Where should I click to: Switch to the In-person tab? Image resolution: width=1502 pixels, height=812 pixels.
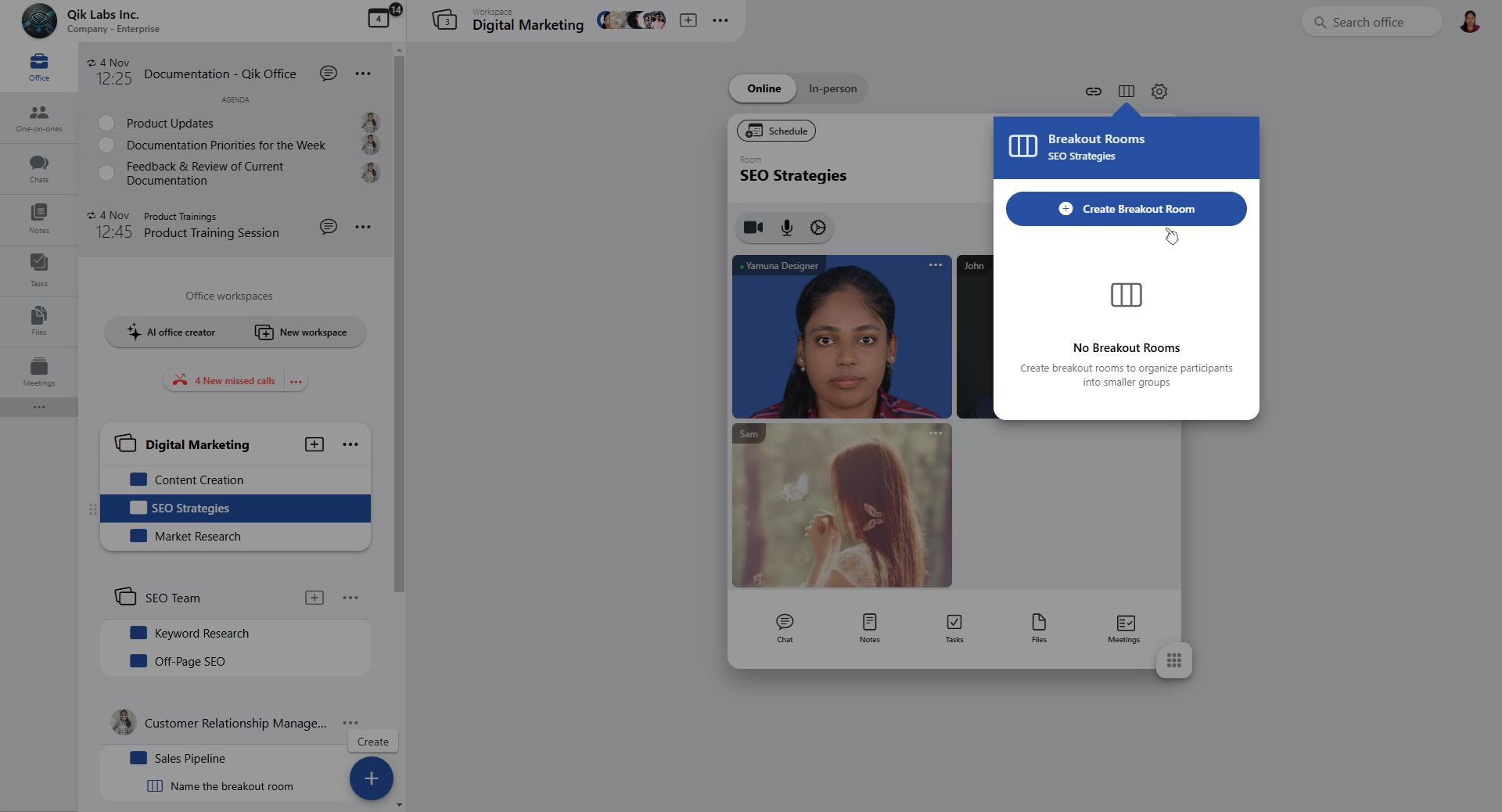[x=832, y=88]
